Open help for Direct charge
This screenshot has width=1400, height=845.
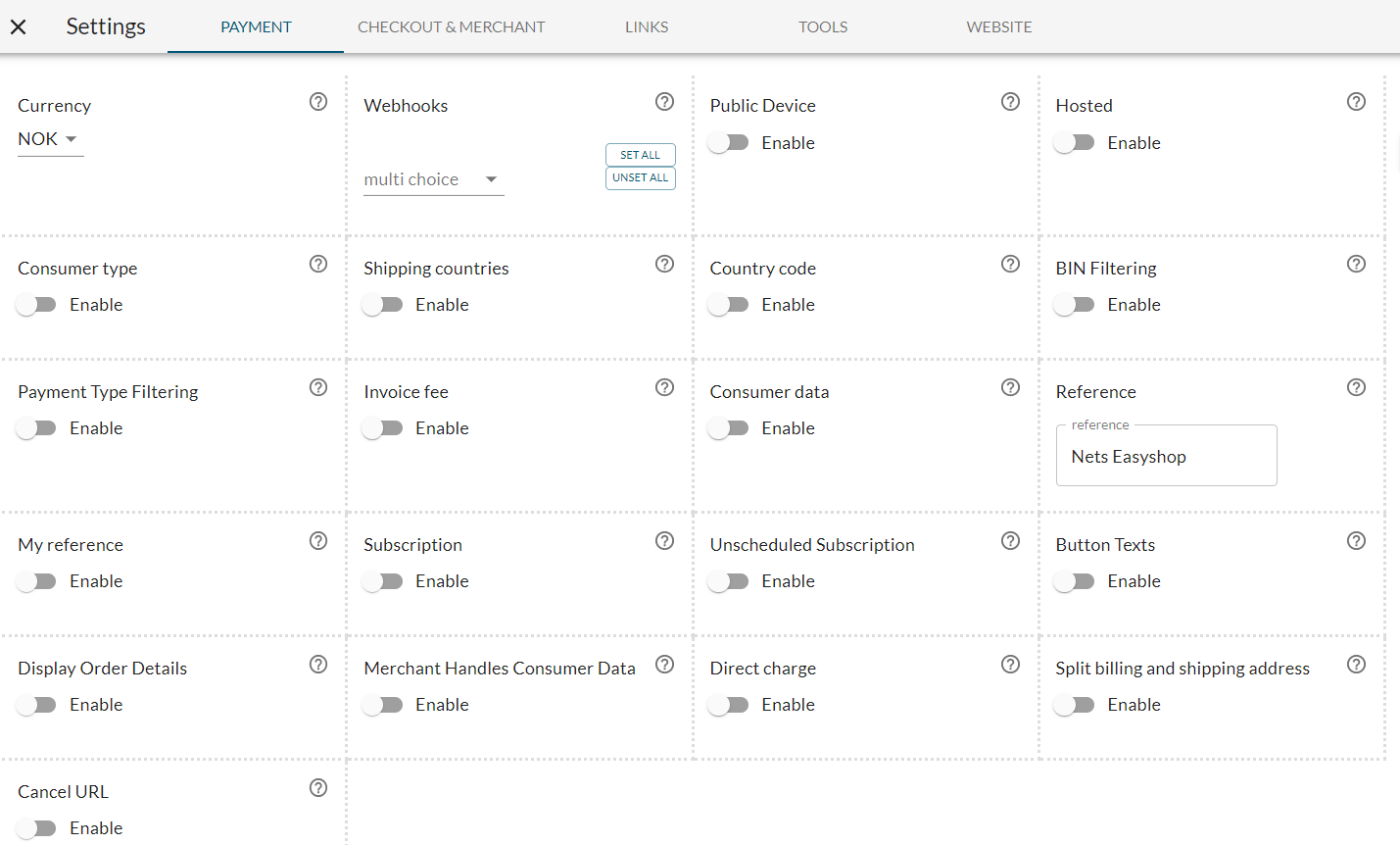pos(1010,665)
